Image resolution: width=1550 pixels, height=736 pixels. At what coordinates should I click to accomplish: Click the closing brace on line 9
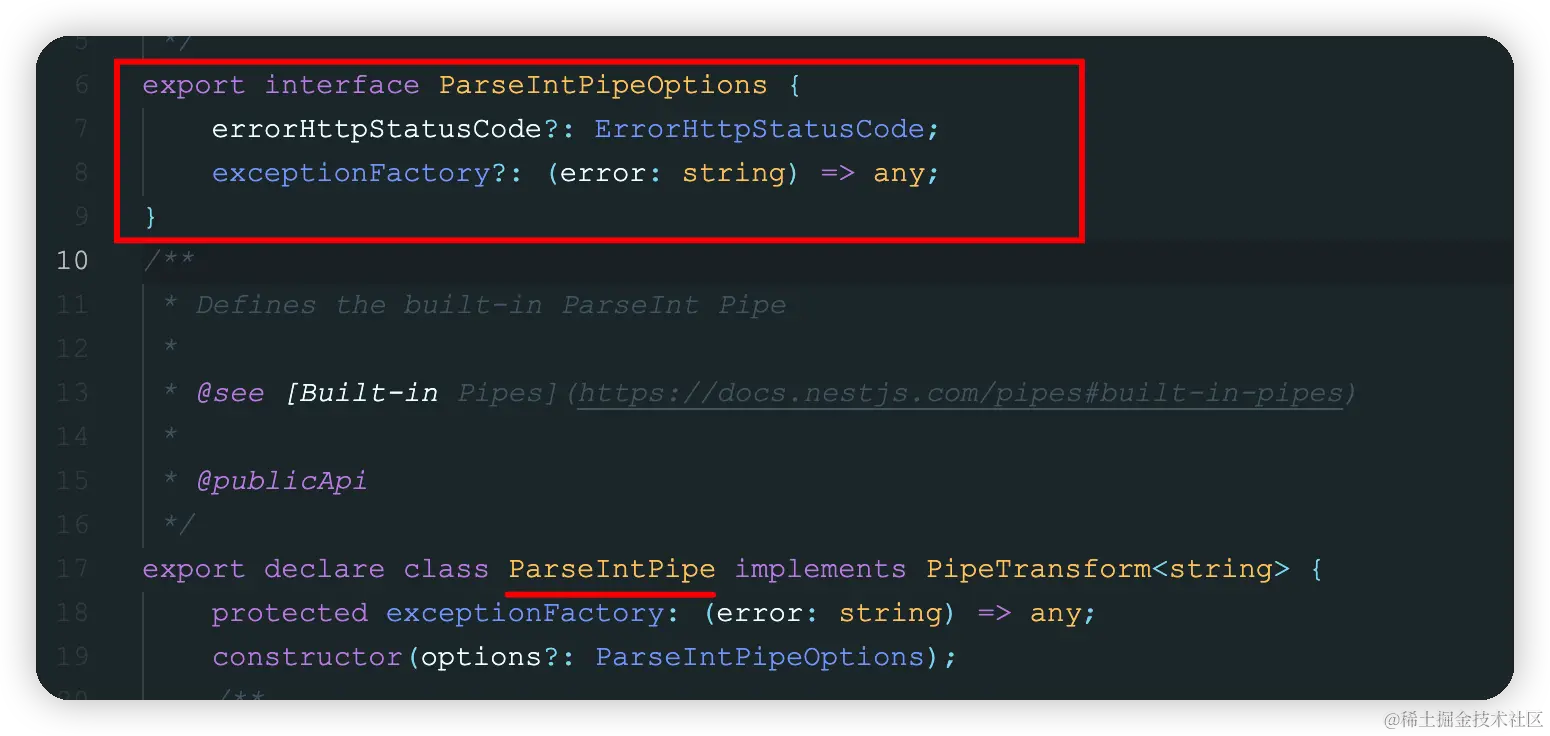[151, 217]
